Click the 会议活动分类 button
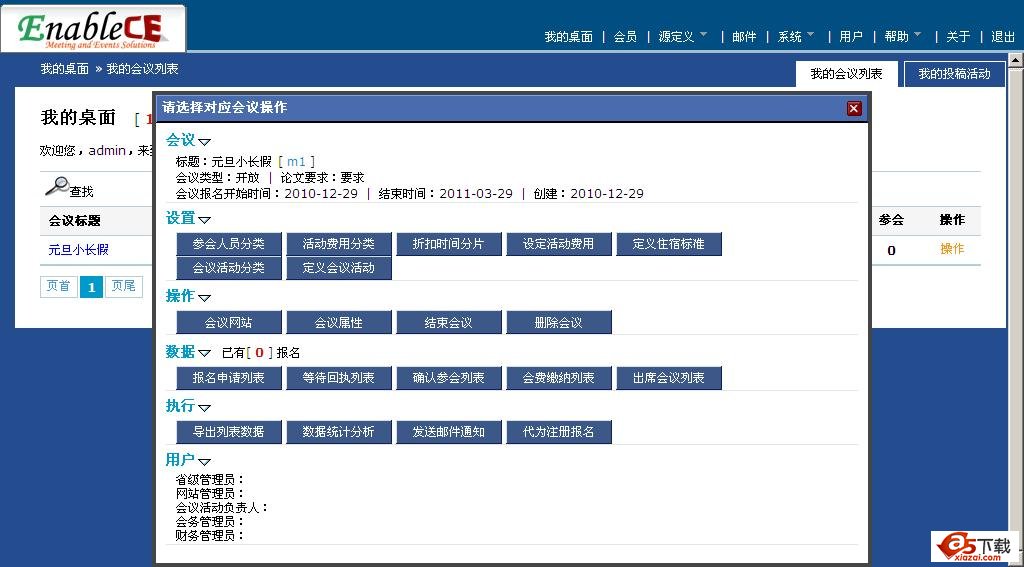This screenshot has height=567, width=1024. [x=229, y=268]
